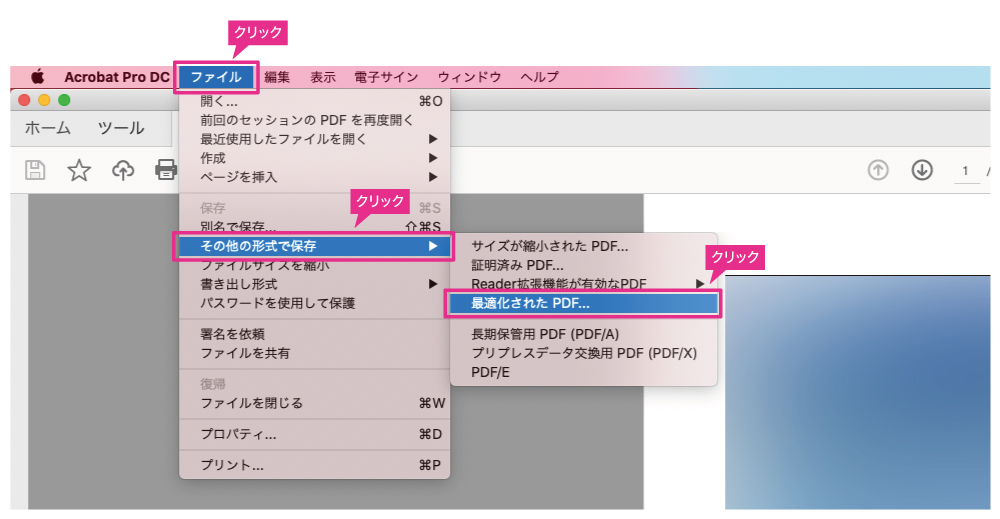Select ファイルサイズを縮小 menu item

click(314, 265)
